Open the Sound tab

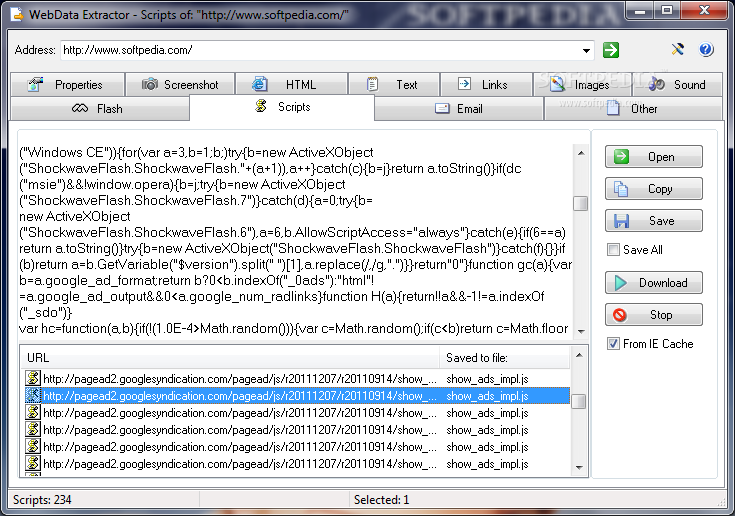point(678,84)
